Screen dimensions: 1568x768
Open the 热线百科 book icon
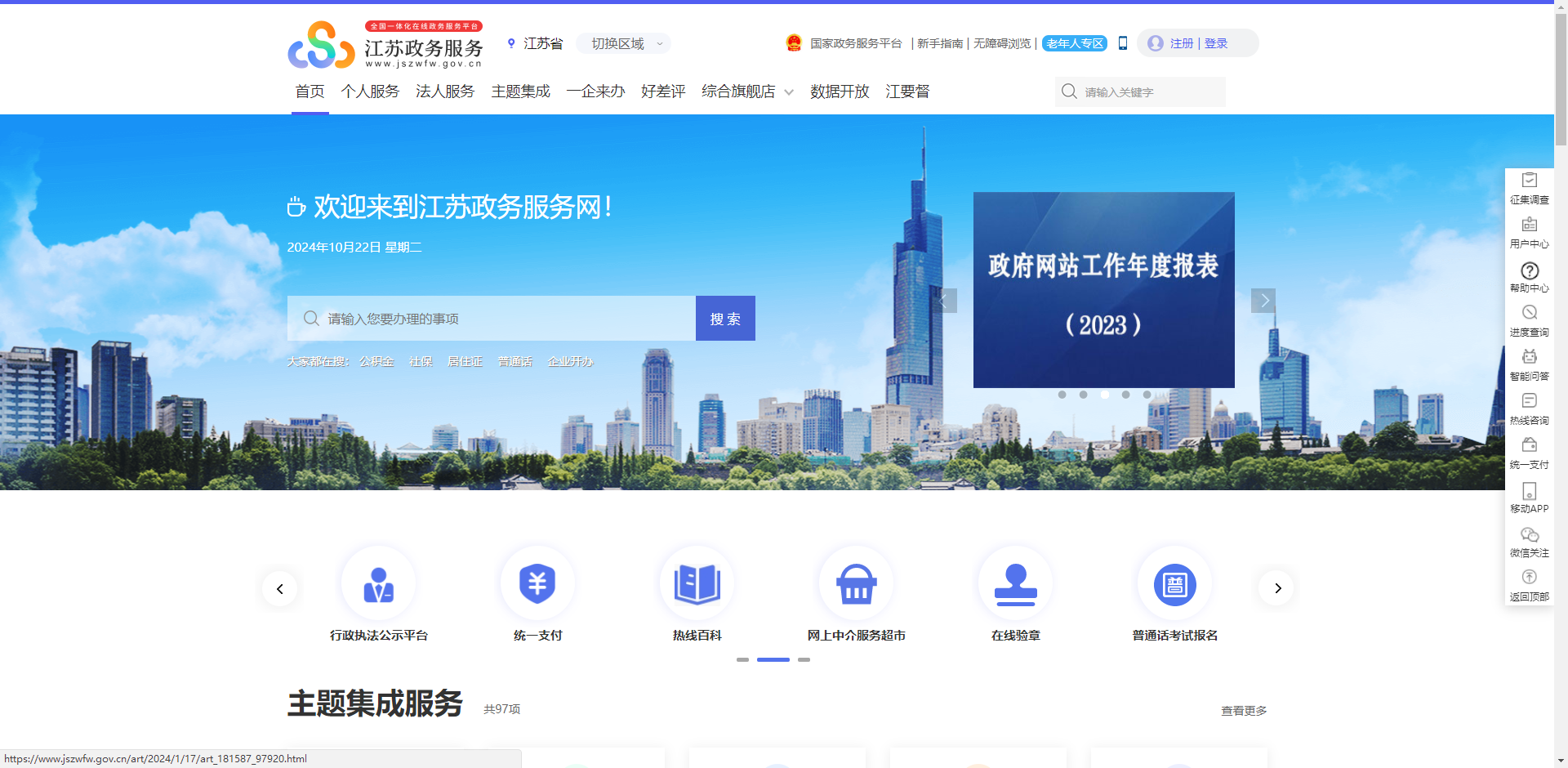(x=697, y=585)
